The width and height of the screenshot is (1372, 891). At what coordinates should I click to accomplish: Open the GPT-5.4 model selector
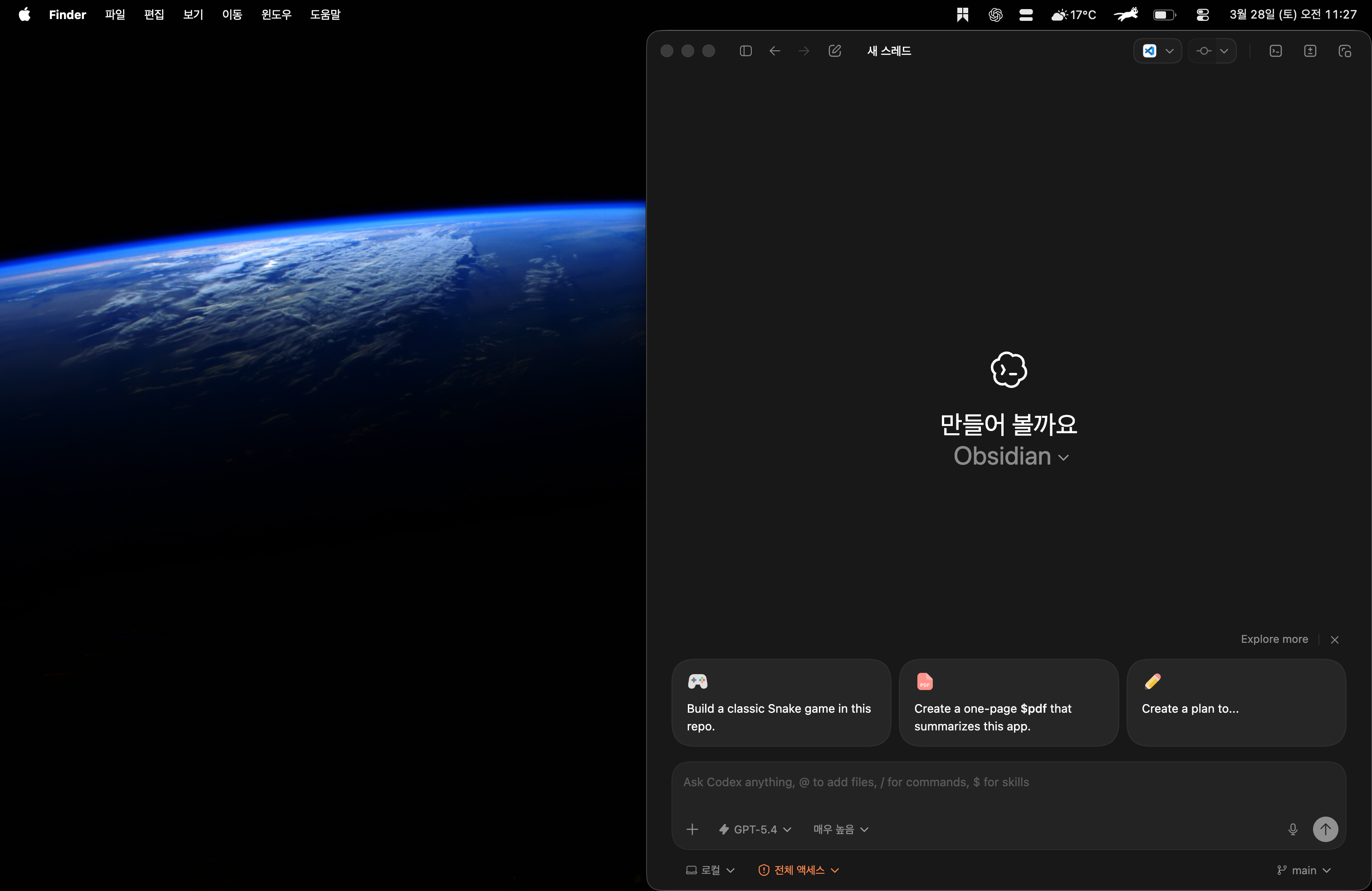[754, 829]
